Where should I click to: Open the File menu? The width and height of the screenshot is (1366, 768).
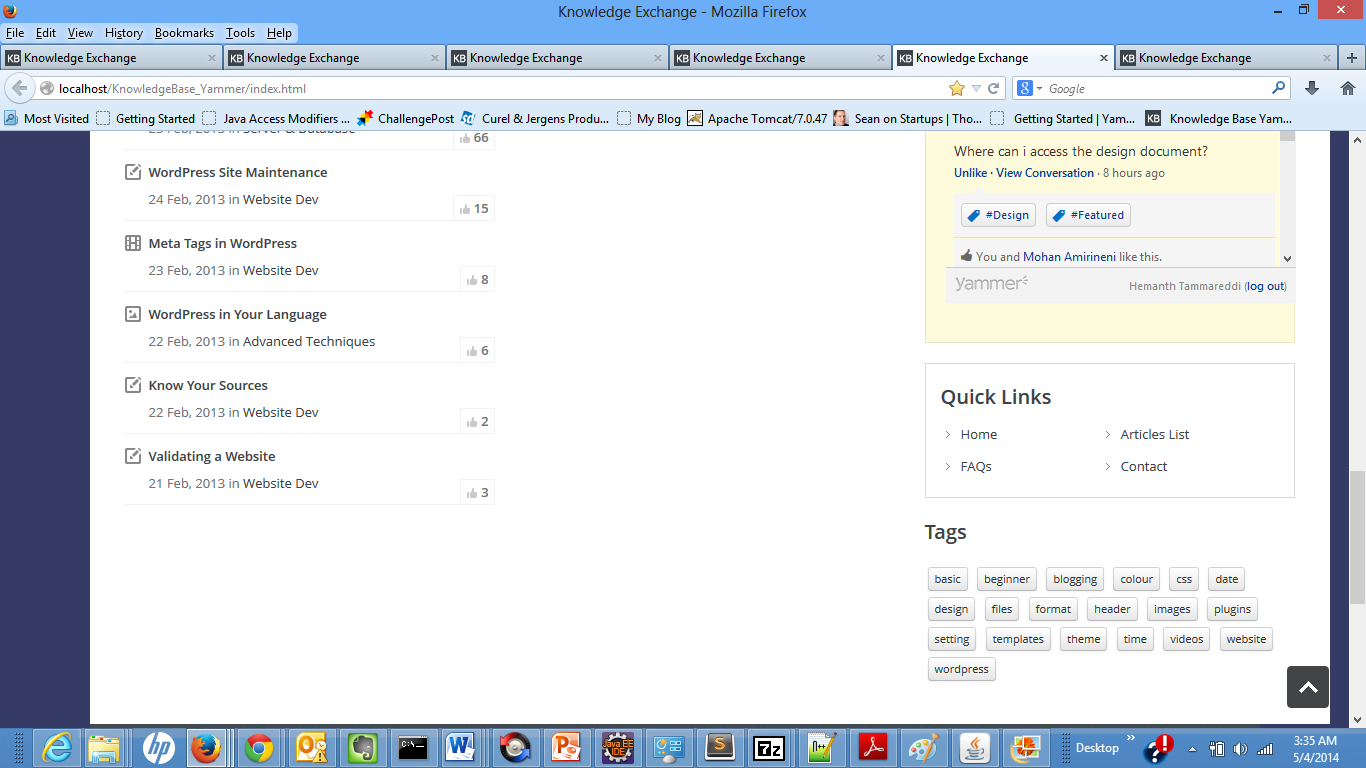click(14, 33)
